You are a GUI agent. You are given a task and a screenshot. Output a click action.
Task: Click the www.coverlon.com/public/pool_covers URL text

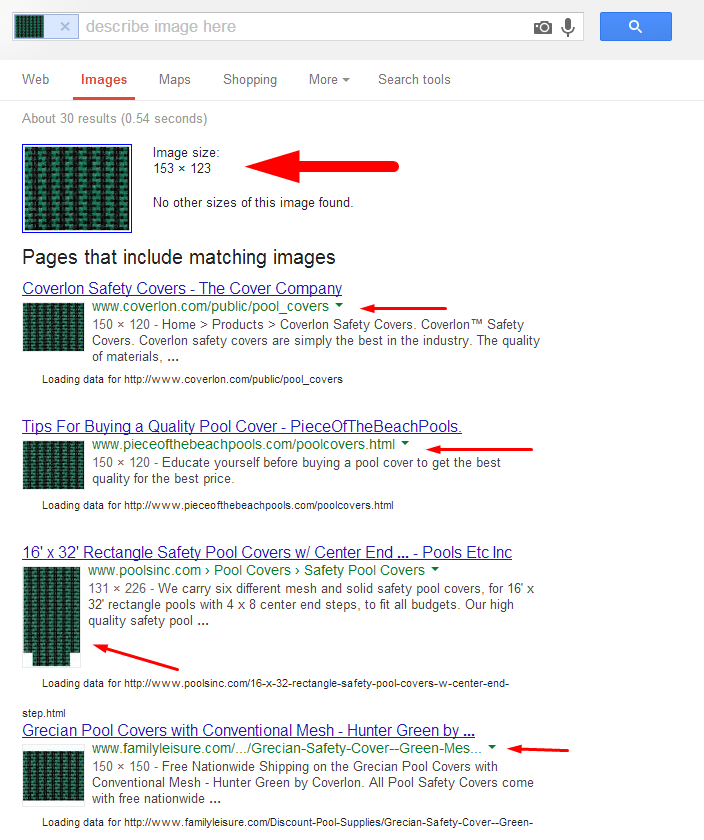pyautogui.click(x=210, y=306)
